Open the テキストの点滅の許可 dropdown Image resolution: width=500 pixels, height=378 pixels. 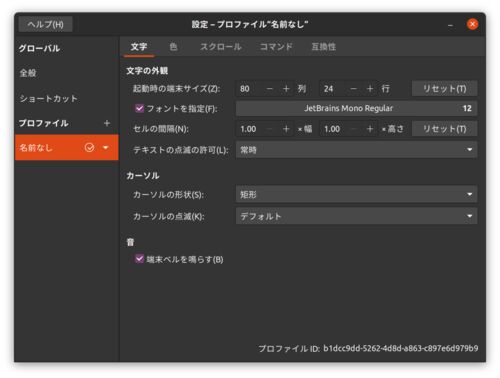coord(356,150)
